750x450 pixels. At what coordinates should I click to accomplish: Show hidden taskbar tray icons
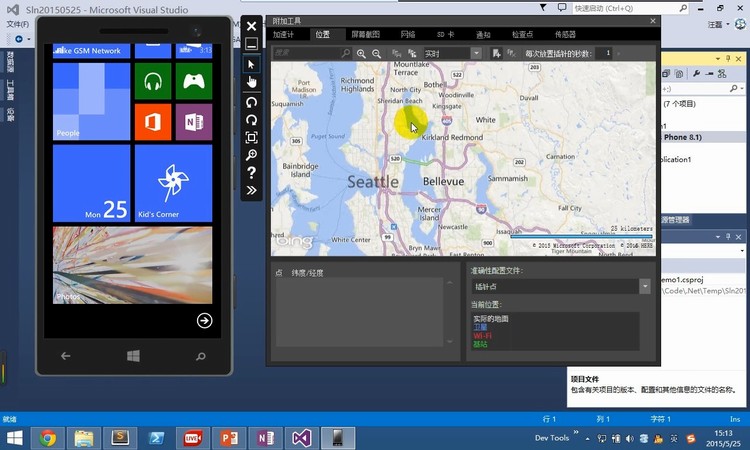click(587, 439)
